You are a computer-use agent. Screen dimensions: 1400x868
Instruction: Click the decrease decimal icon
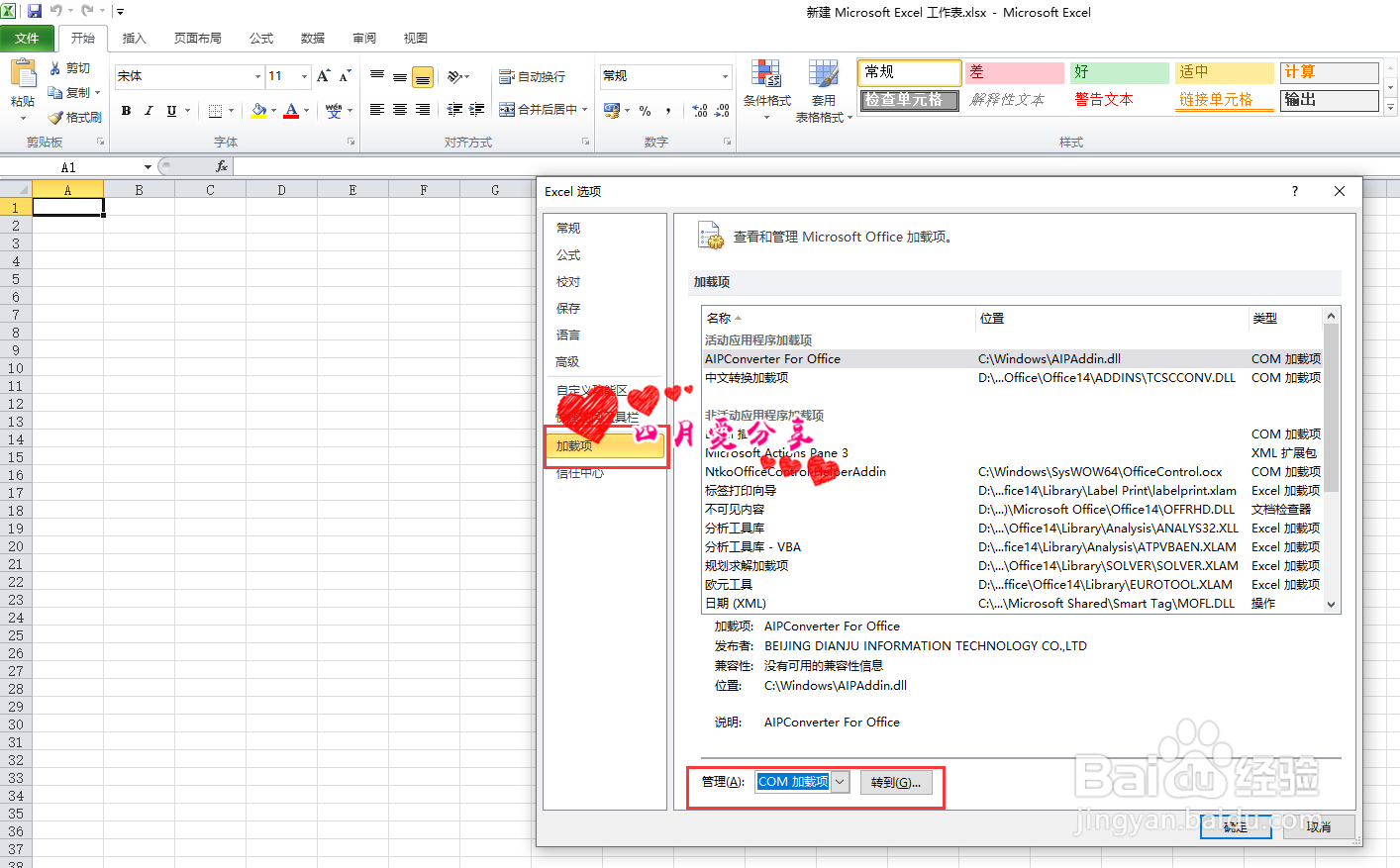pos(723,111)
